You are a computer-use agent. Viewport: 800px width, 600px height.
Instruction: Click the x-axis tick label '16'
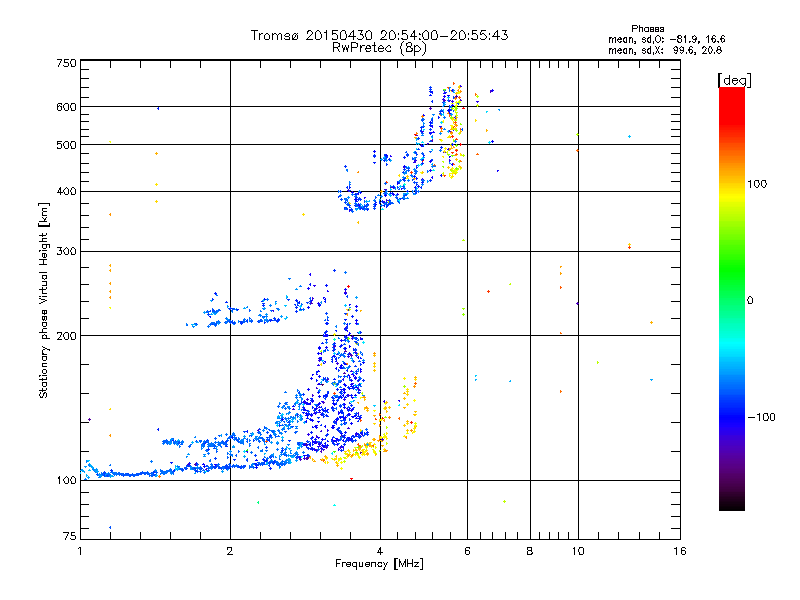[679, 551]
